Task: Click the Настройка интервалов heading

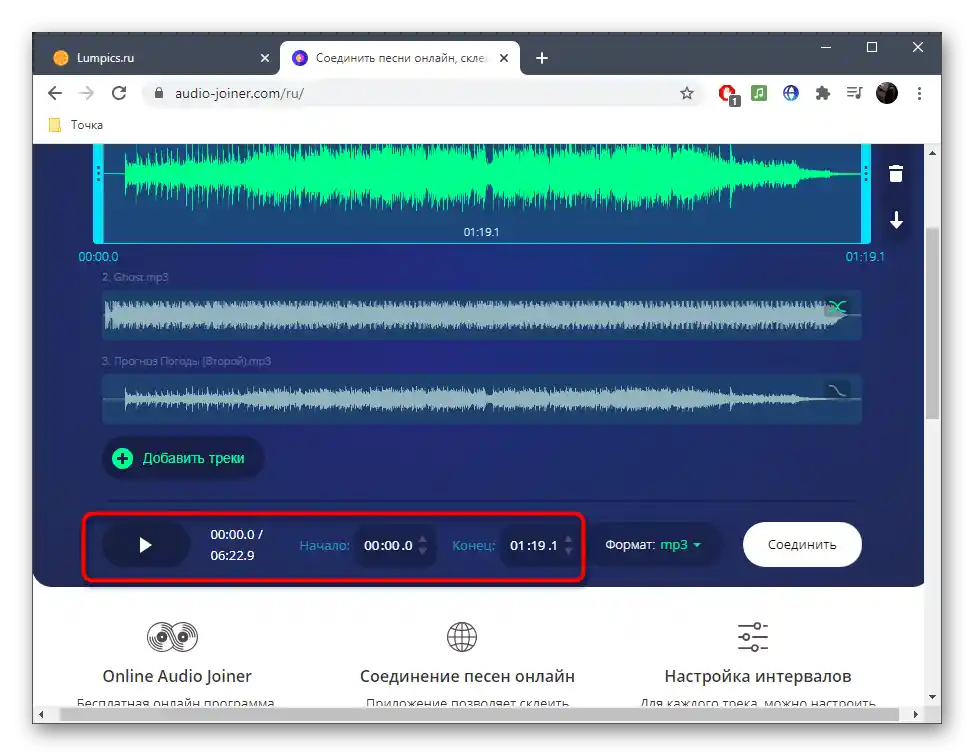Action: [758, 676]
